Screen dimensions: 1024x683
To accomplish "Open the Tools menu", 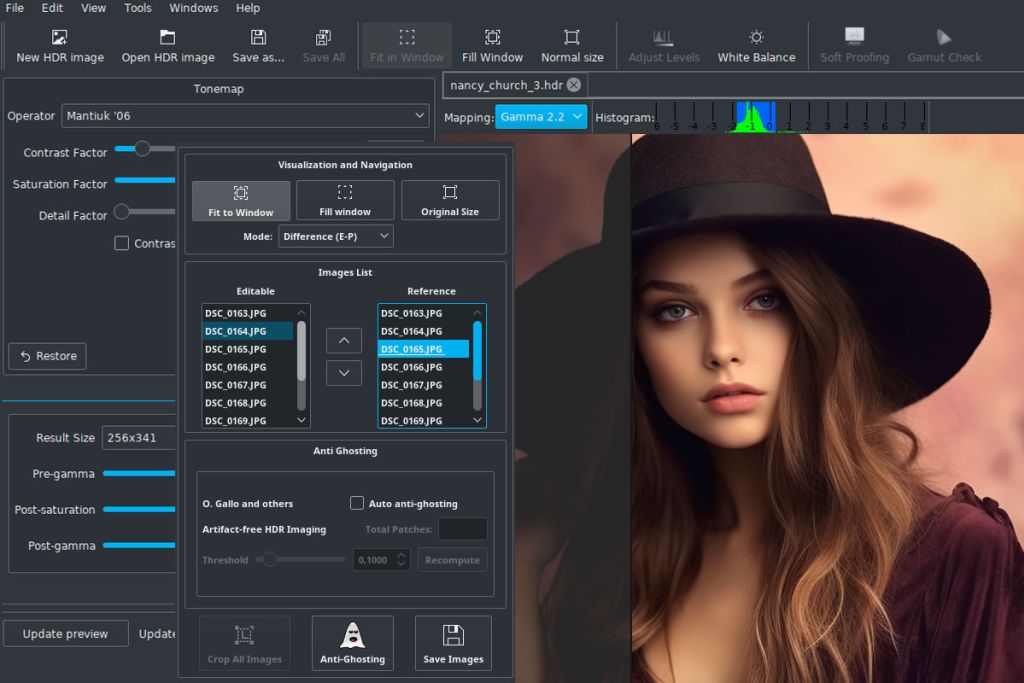I will (137, 8).
